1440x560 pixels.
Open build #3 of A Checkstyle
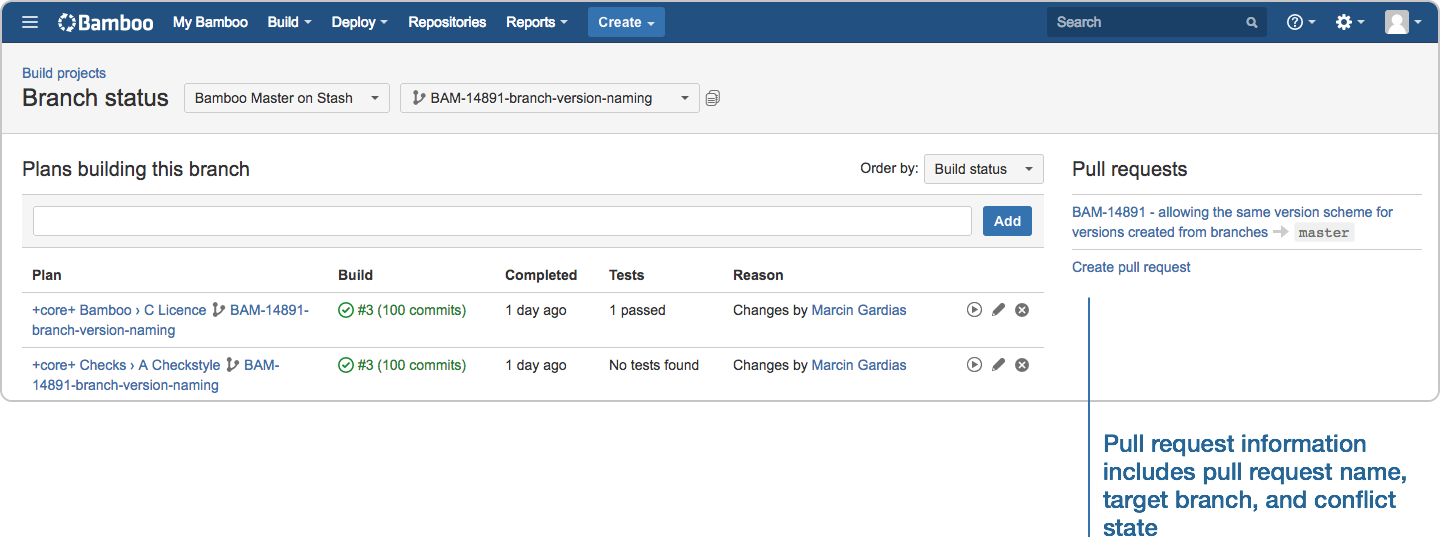411,365
